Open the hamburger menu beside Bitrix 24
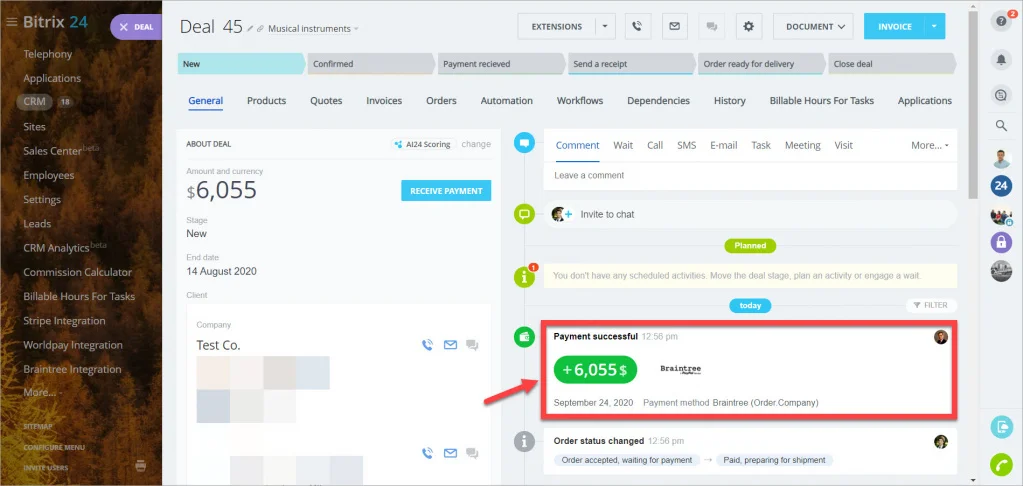 [x=11, y=22]
